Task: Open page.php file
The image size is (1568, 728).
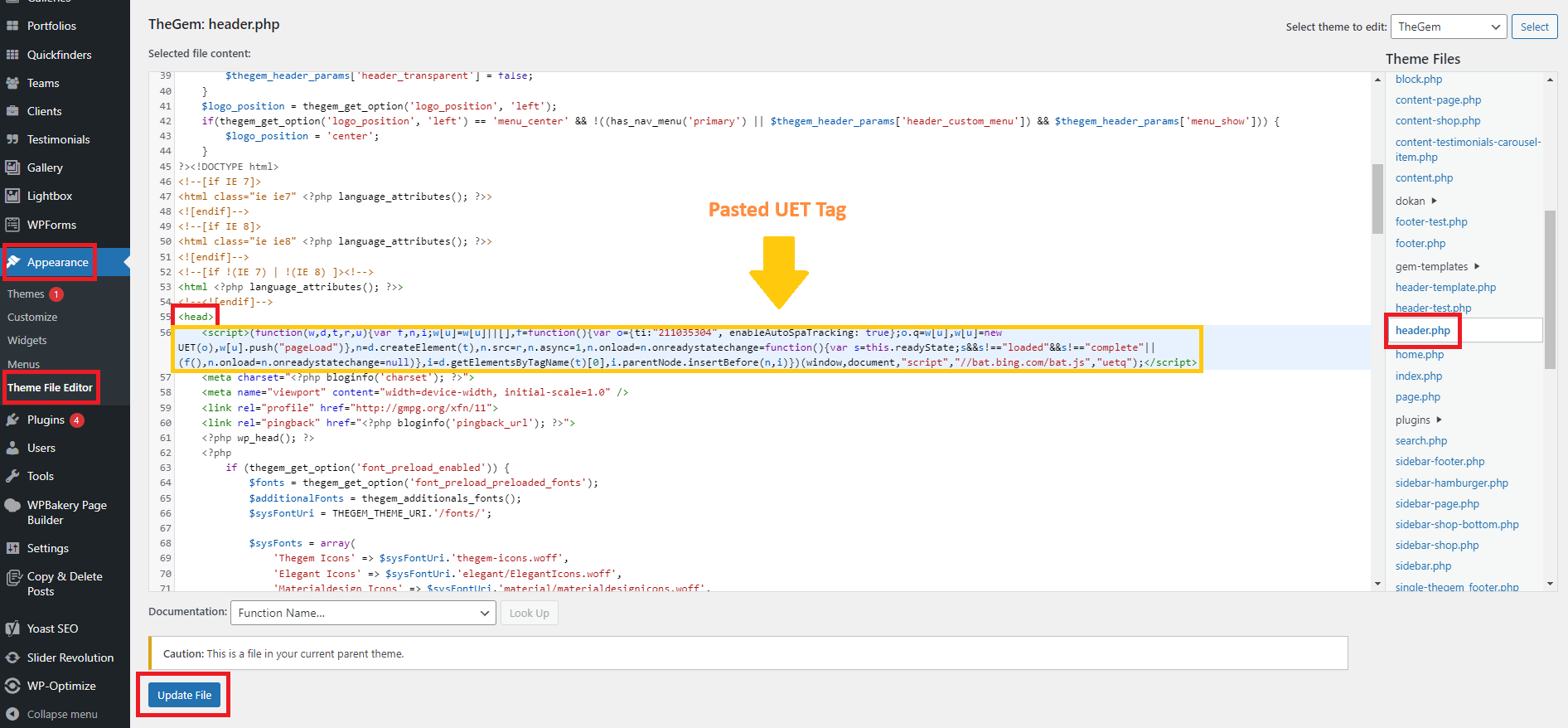Action: click(1417, 397)
